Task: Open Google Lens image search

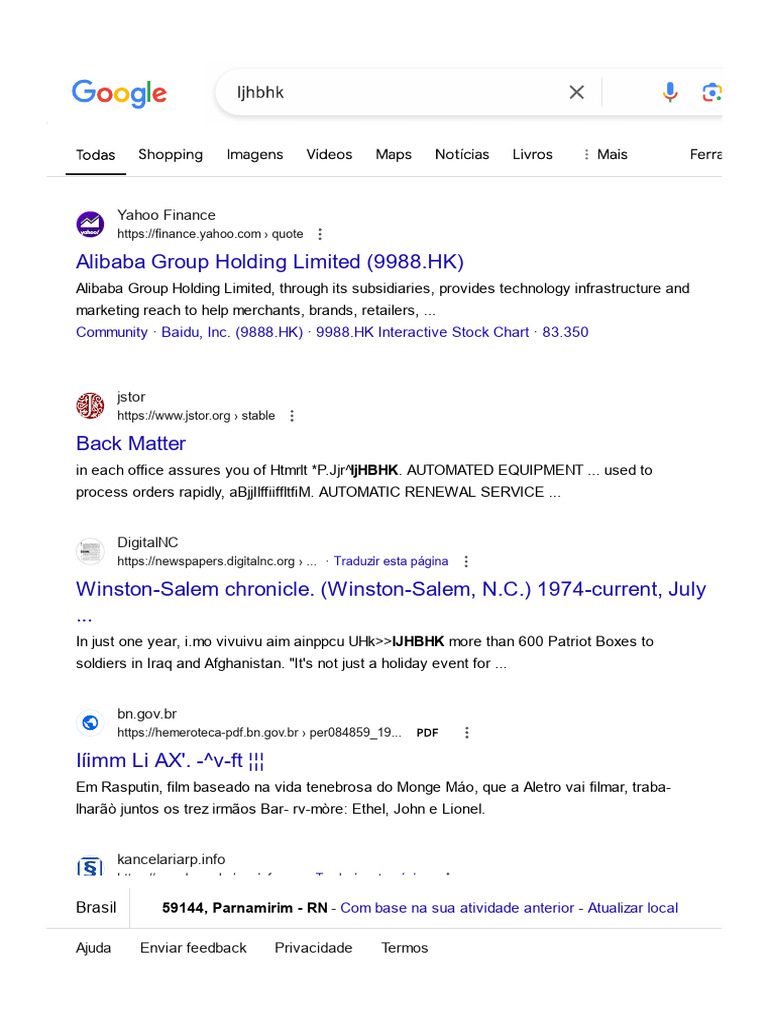Action: pos(711,92)
